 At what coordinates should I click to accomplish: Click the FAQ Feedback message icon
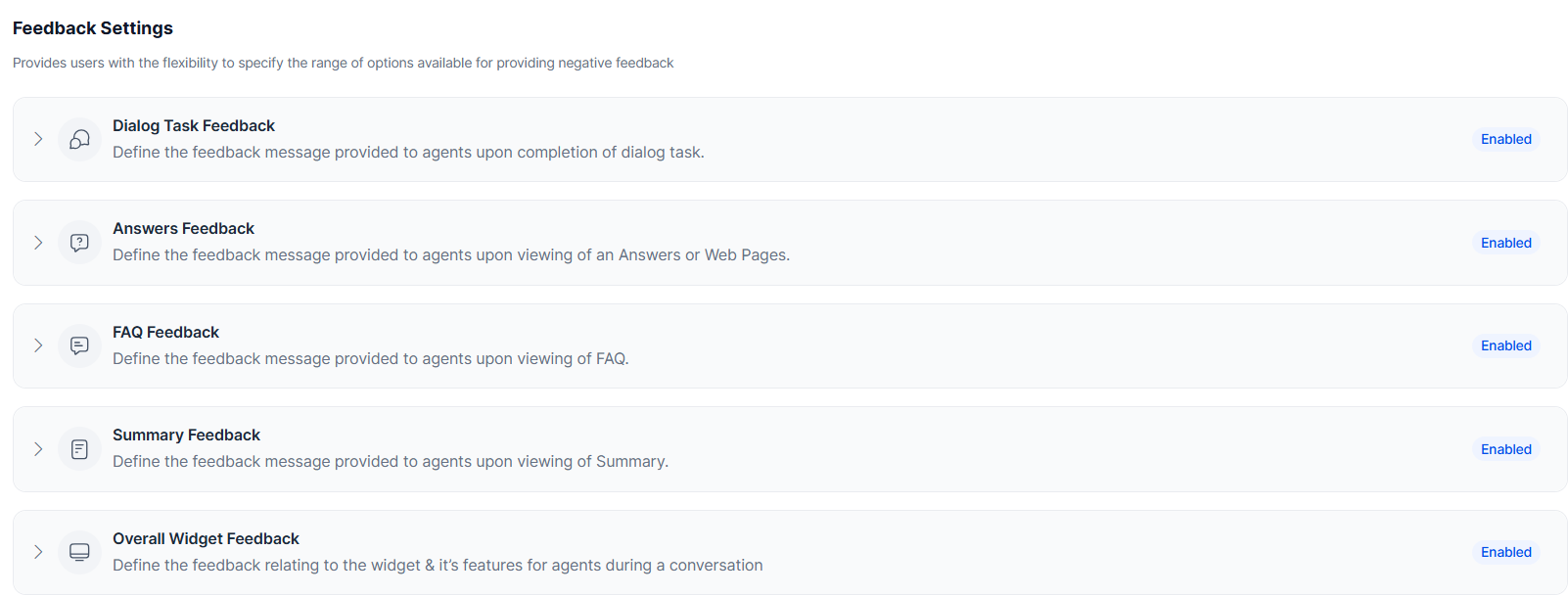pos(80,345)
